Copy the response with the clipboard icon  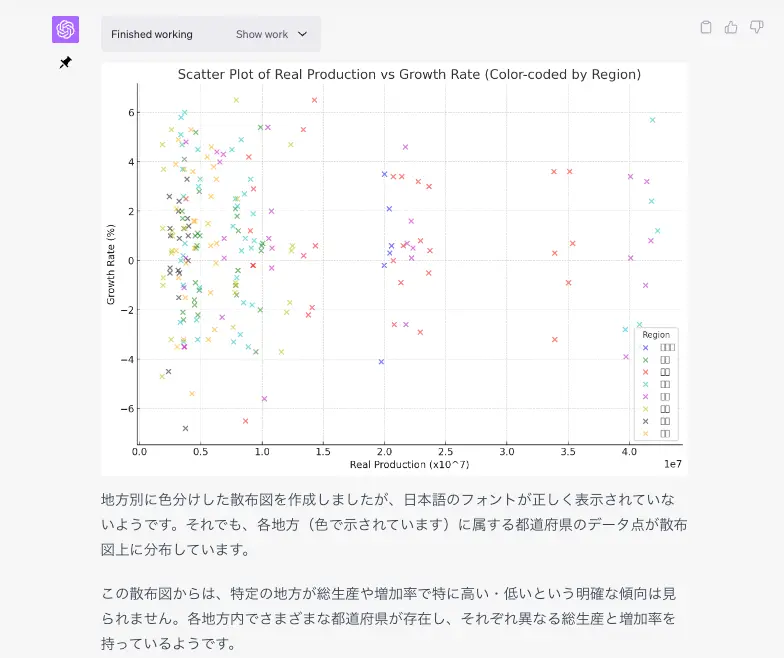click(x=706, y=27)
